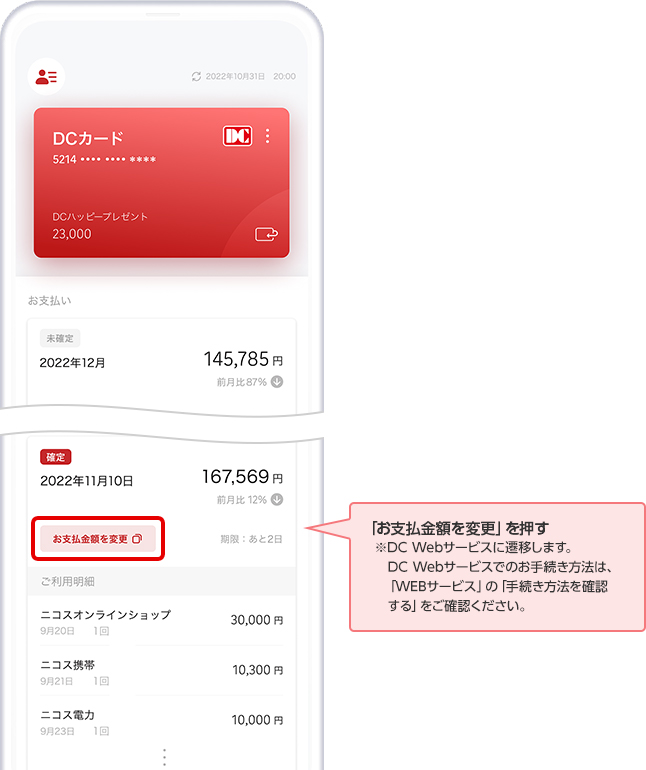Tap the external link icon in お支払金額を変更

pyautogui.click(x=137, y=539)
